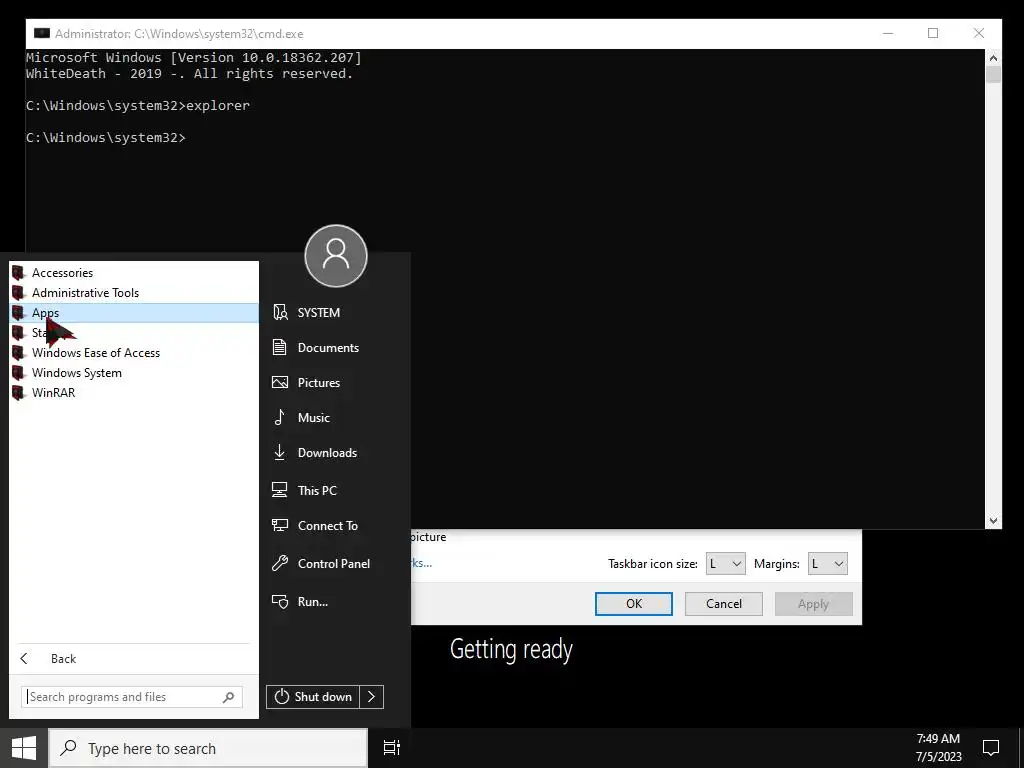Click the taskbar clock and date
The height and width of the screenshot is (768, 1024).
pos(938,748)
